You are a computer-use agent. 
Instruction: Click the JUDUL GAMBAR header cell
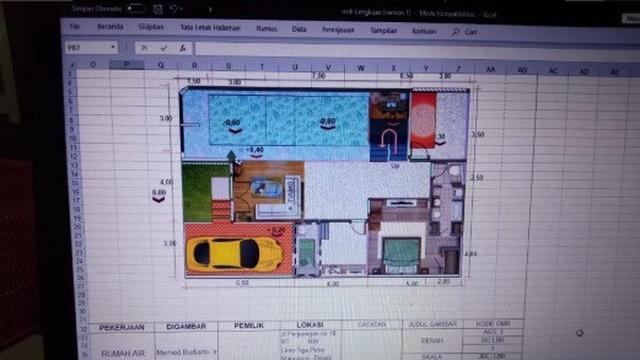[433, 324]
